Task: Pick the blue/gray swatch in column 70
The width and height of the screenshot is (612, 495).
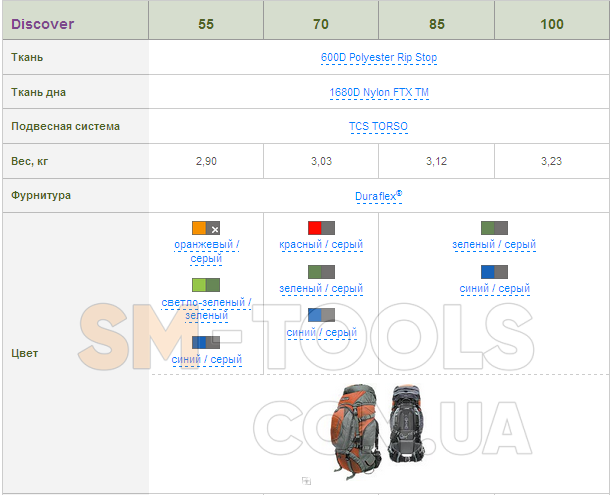Action: click(x=321, y=315)
